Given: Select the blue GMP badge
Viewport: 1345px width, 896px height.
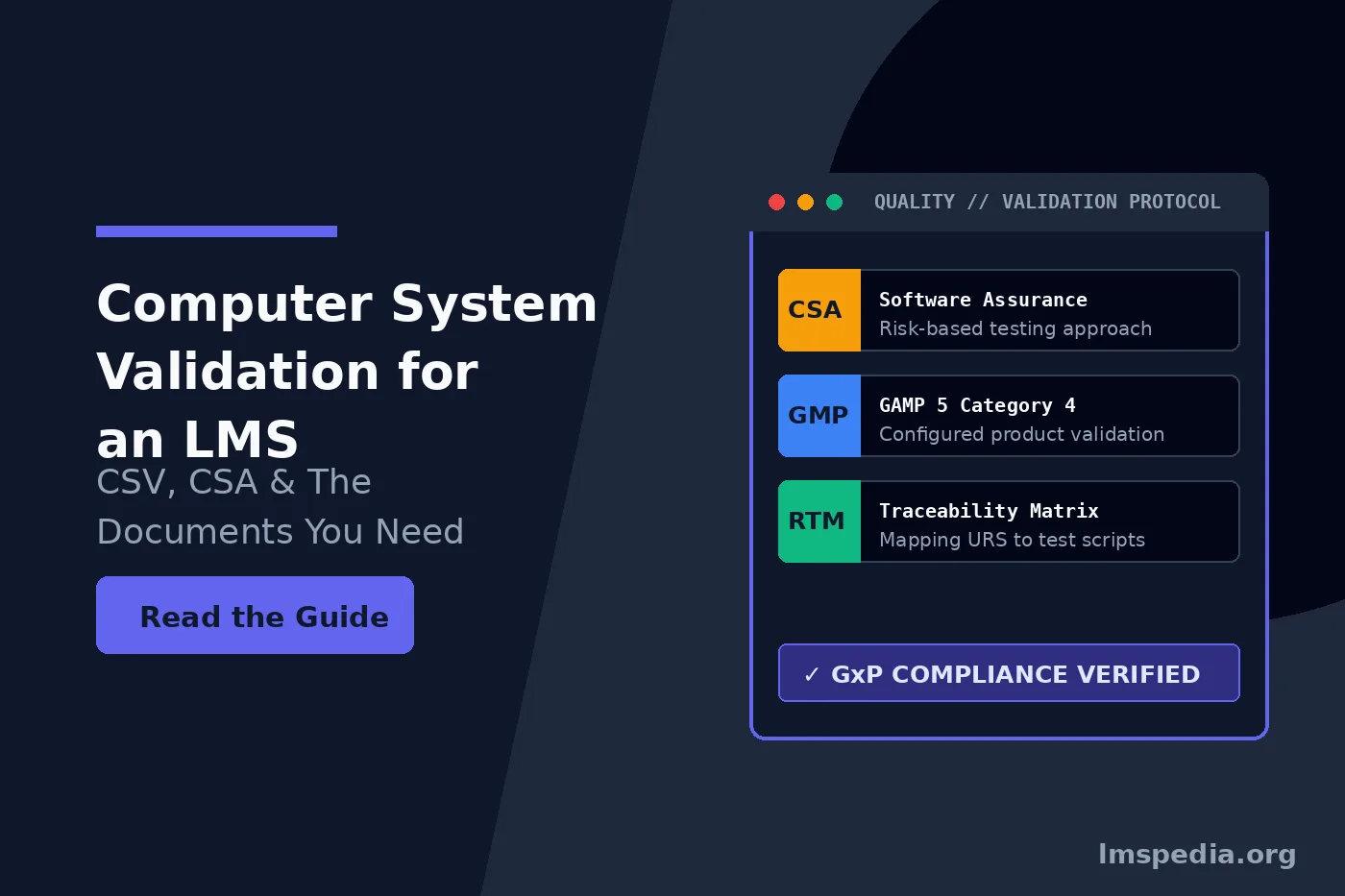Looking at the screenshot, I should pyautogui.click(x=819, y=416).
